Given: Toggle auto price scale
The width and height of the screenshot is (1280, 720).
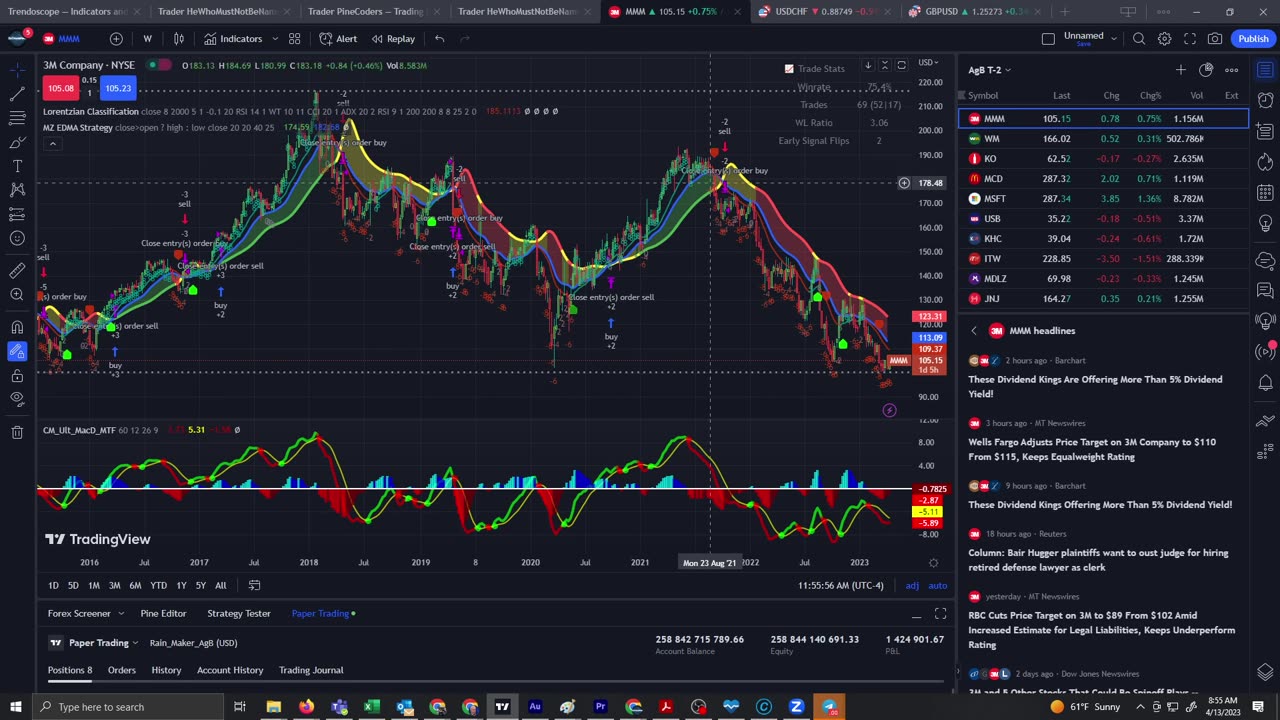Looking at the screenshot, I should [x=938, y=585].
